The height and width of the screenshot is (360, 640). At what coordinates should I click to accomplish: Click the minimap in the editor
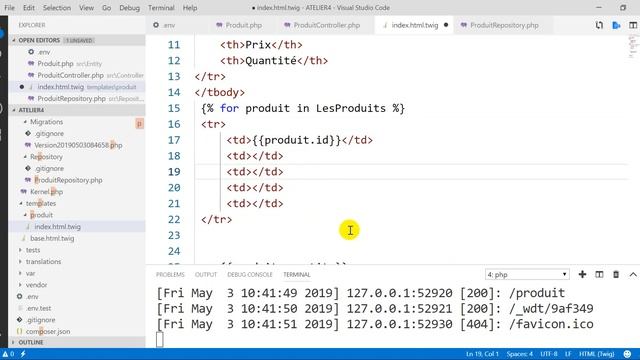[633, 47]
